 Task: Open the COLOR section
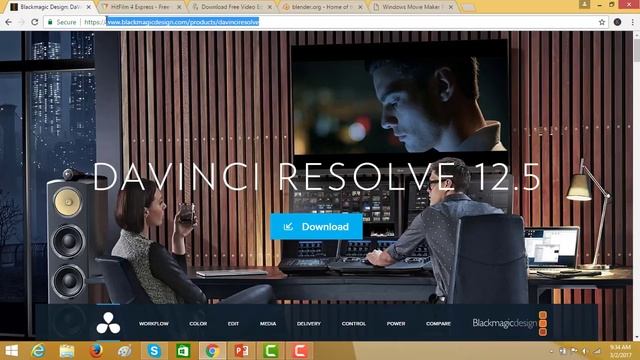point(198,324)
